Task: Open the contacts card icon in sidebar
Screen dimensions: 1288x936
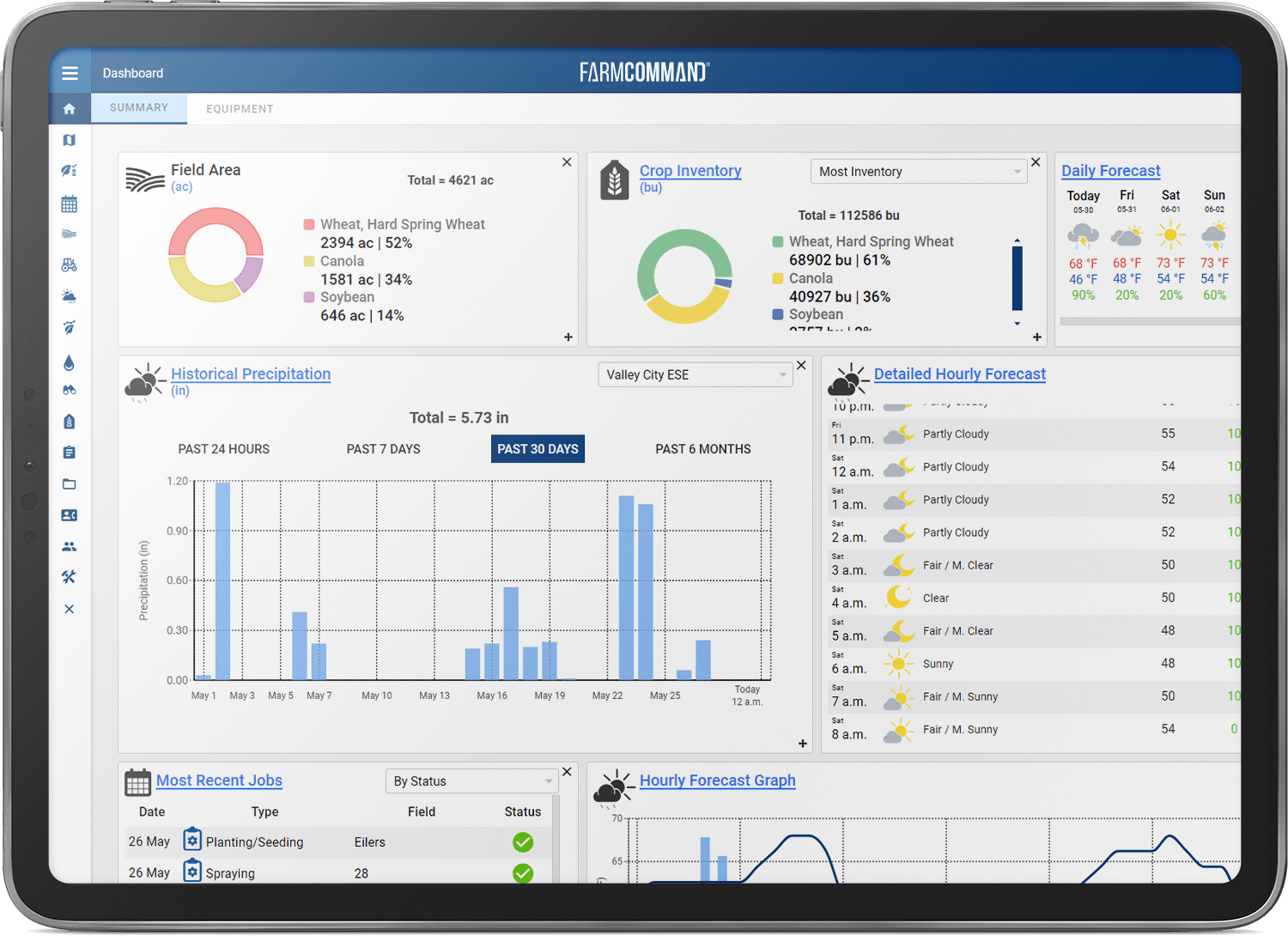Action: 70,515
